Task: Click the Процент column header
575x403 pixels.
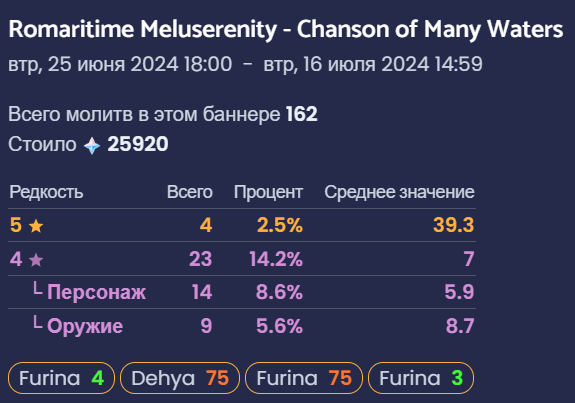Action: tap(268, 192)
